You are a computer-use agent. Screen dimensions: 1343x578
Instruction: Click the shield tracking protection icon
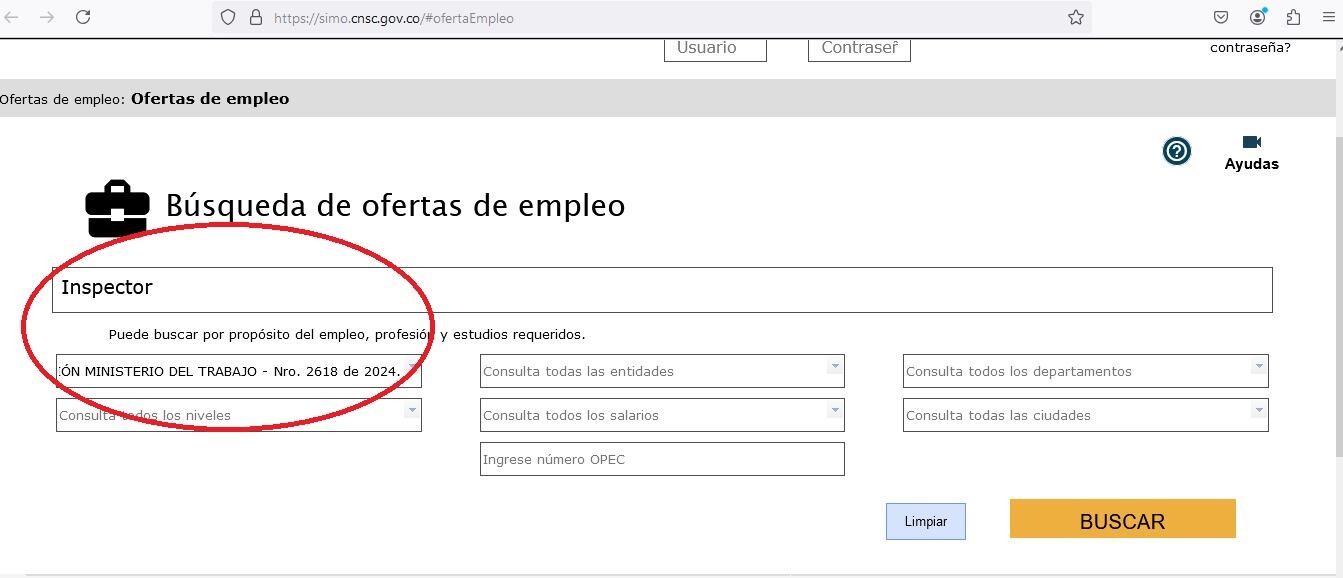click(x=228, y=17)
